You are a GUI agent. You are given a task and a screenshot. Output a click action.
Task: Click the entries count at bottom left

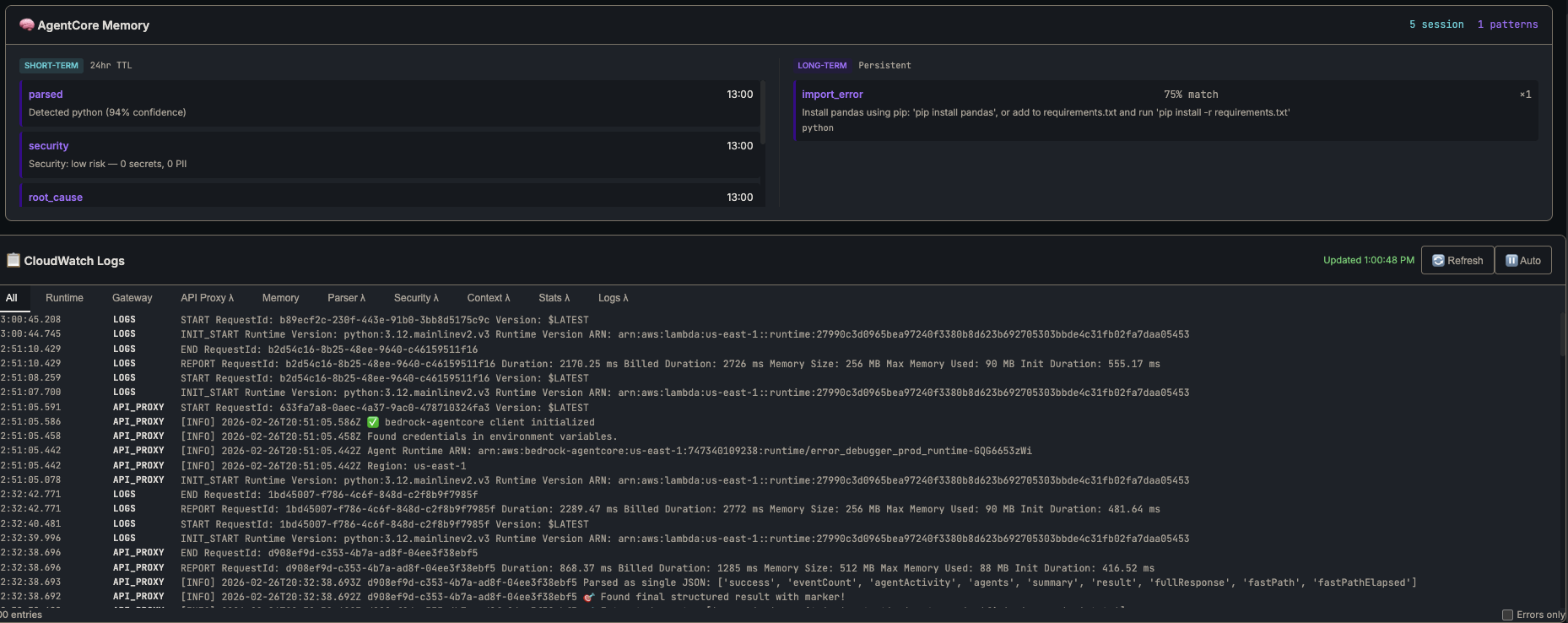(21, 615)
